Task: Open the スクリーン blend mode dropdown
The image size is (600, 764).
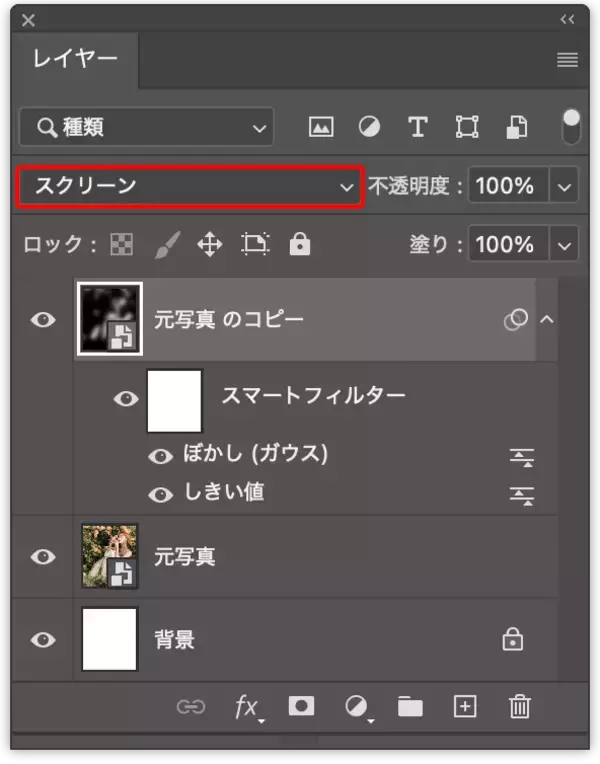Action: coord(191,187)
